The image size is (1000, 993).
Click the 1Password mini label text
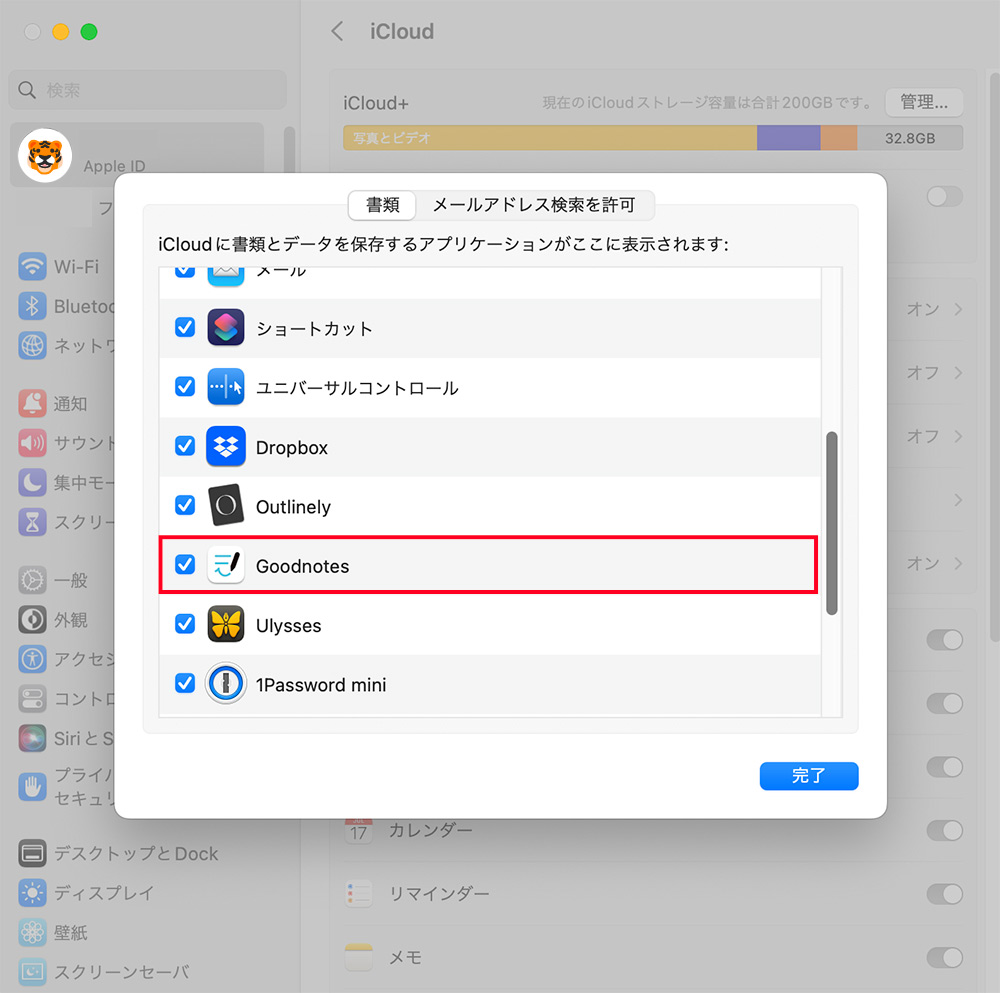[321, 684]
